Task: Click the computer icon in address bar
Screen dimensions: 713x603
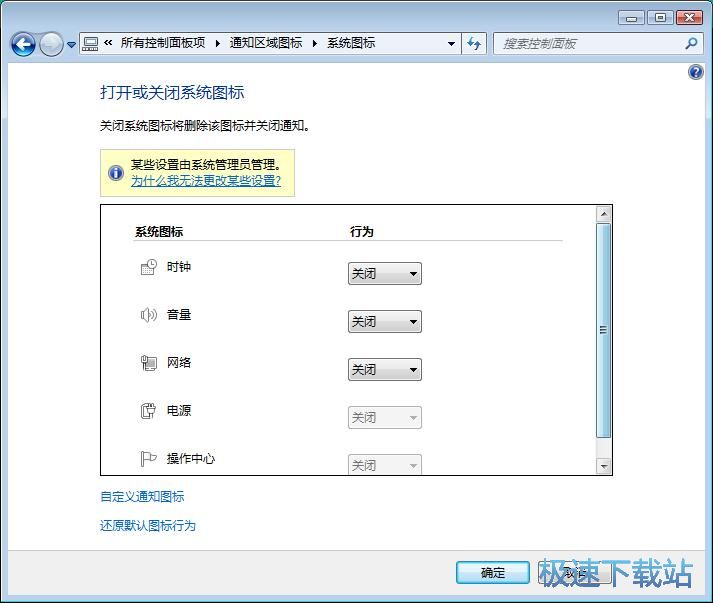Action: [90, 44]
